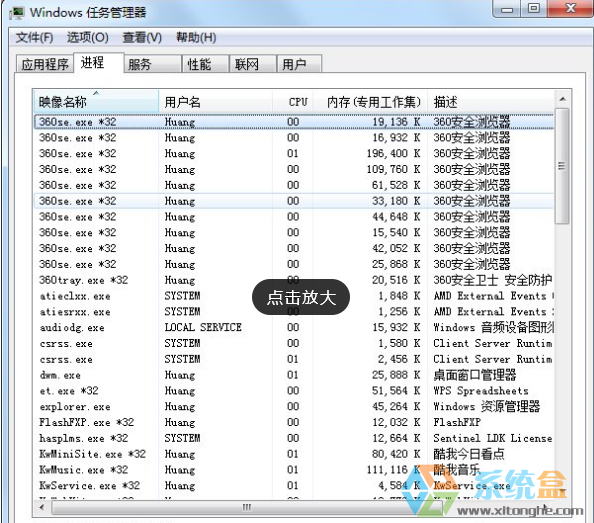Open the 文件(F) menu
Screen dimensions: 594x523
pos(34,37)
